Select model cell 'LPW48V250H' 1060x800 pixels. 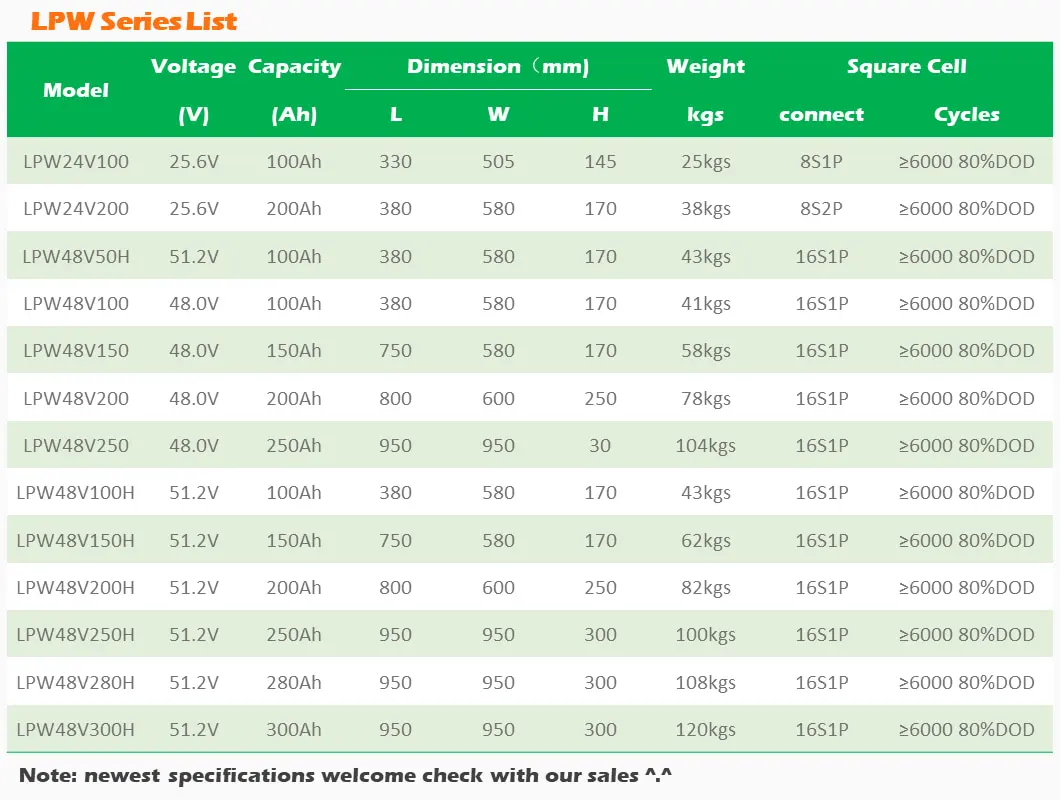(x=76, y=634)
